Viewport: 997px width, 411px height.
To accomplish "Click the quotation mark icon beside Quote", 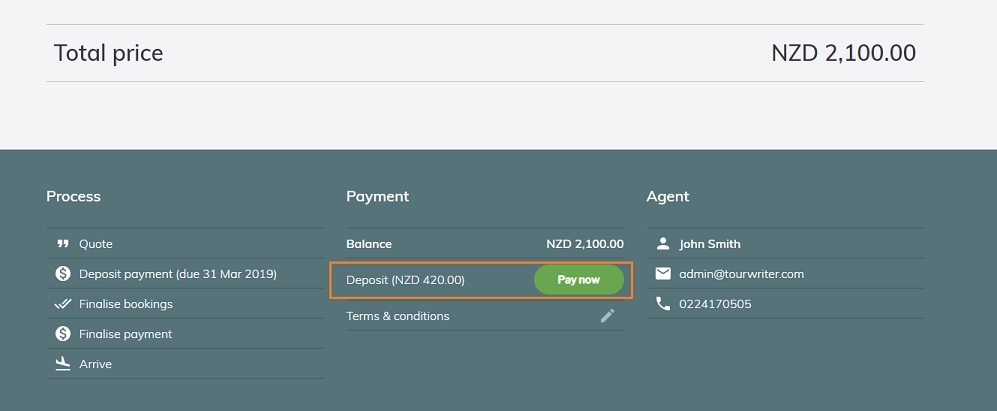I will [x=62, y=244].
